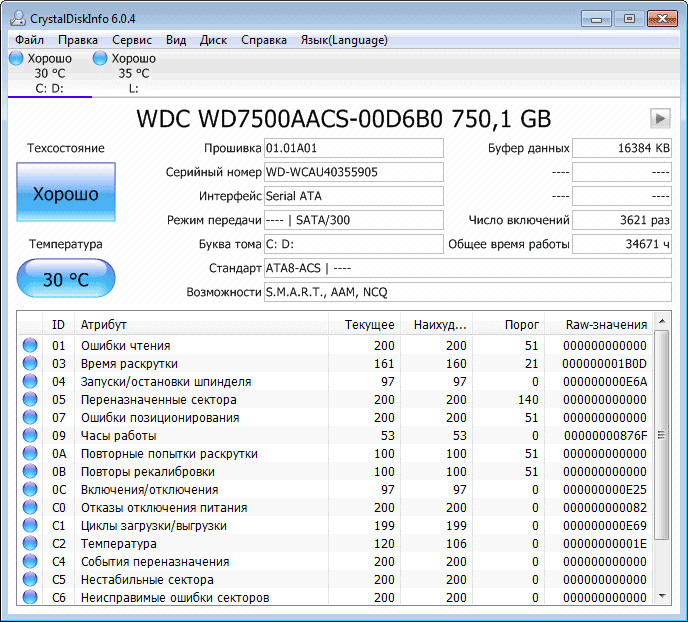Open the Язык(Language) menu
Image resolution: width=688 pixels, height=622 pixels.
pyautogui.click(x=344, y=40)
